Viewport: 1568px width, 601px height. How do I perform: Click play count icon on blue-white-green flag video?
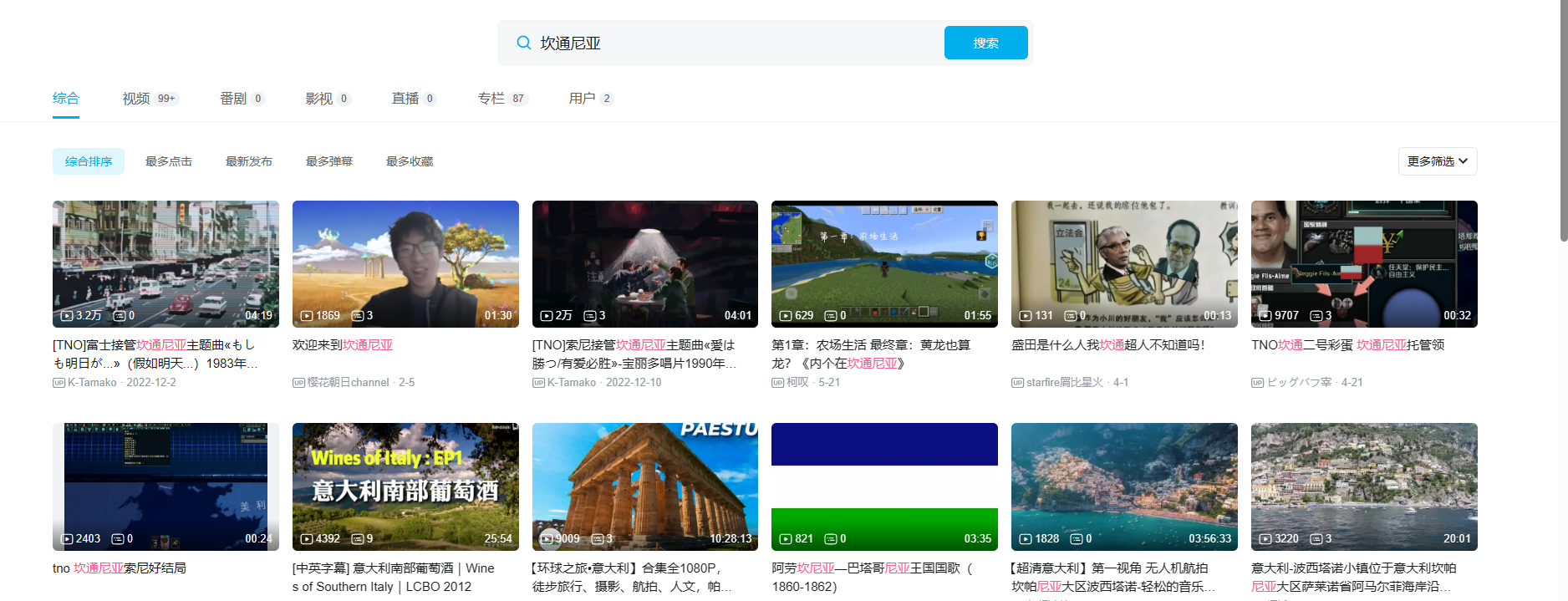(x=786, y=539)
